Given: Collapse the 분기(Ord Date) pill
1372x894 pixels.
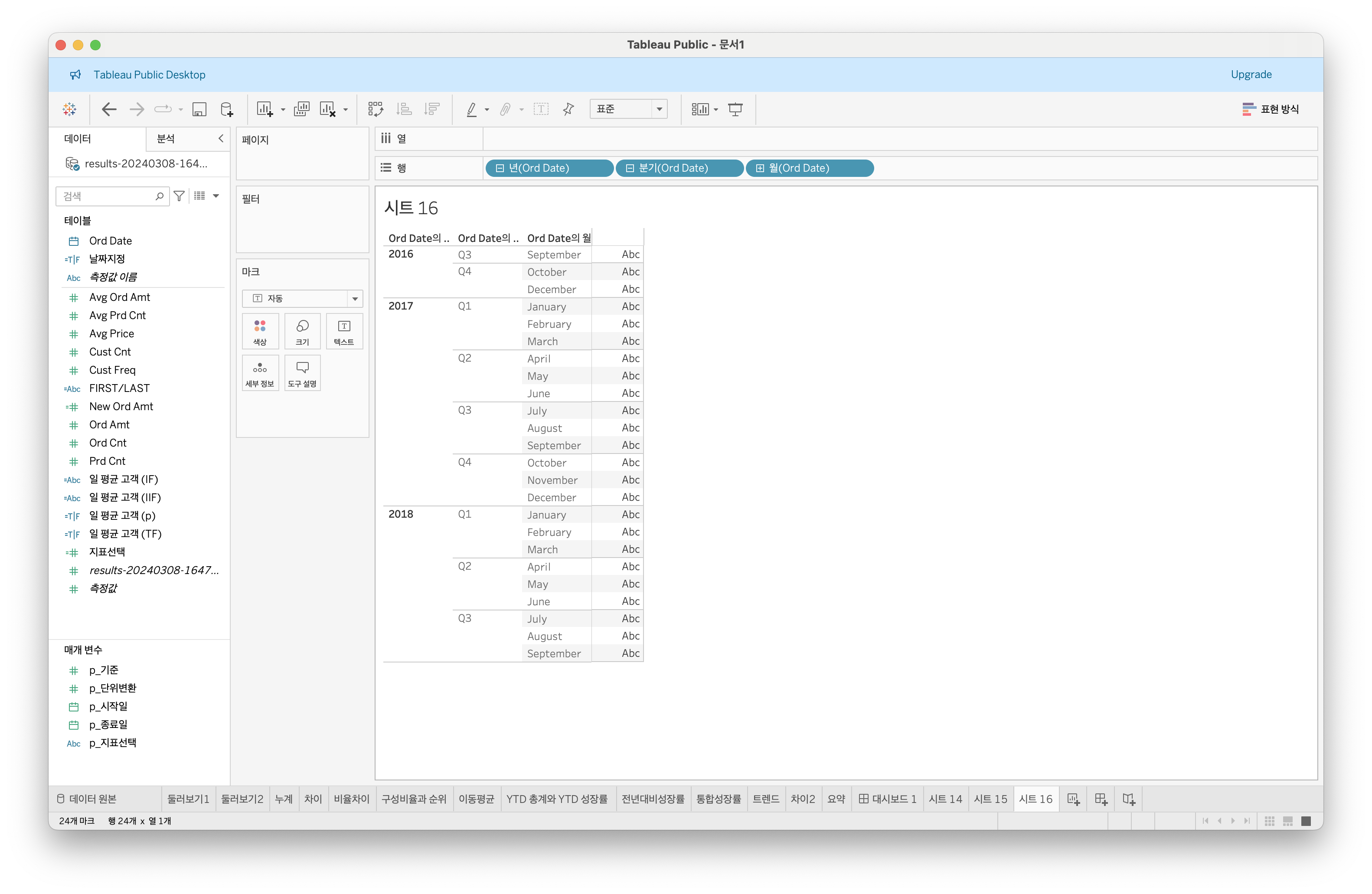Looking at the screenshot, I should pos(630,168).
